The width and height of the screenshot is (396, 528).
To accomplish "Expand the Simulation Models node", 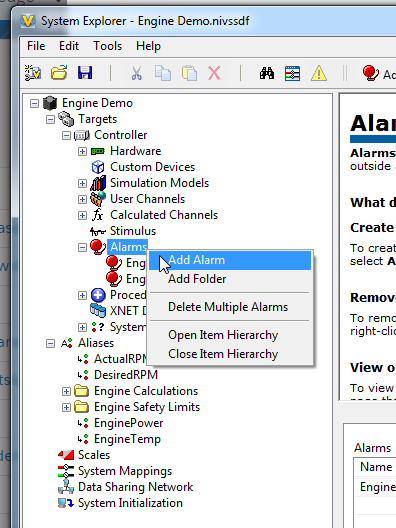I will pos(82,183).
